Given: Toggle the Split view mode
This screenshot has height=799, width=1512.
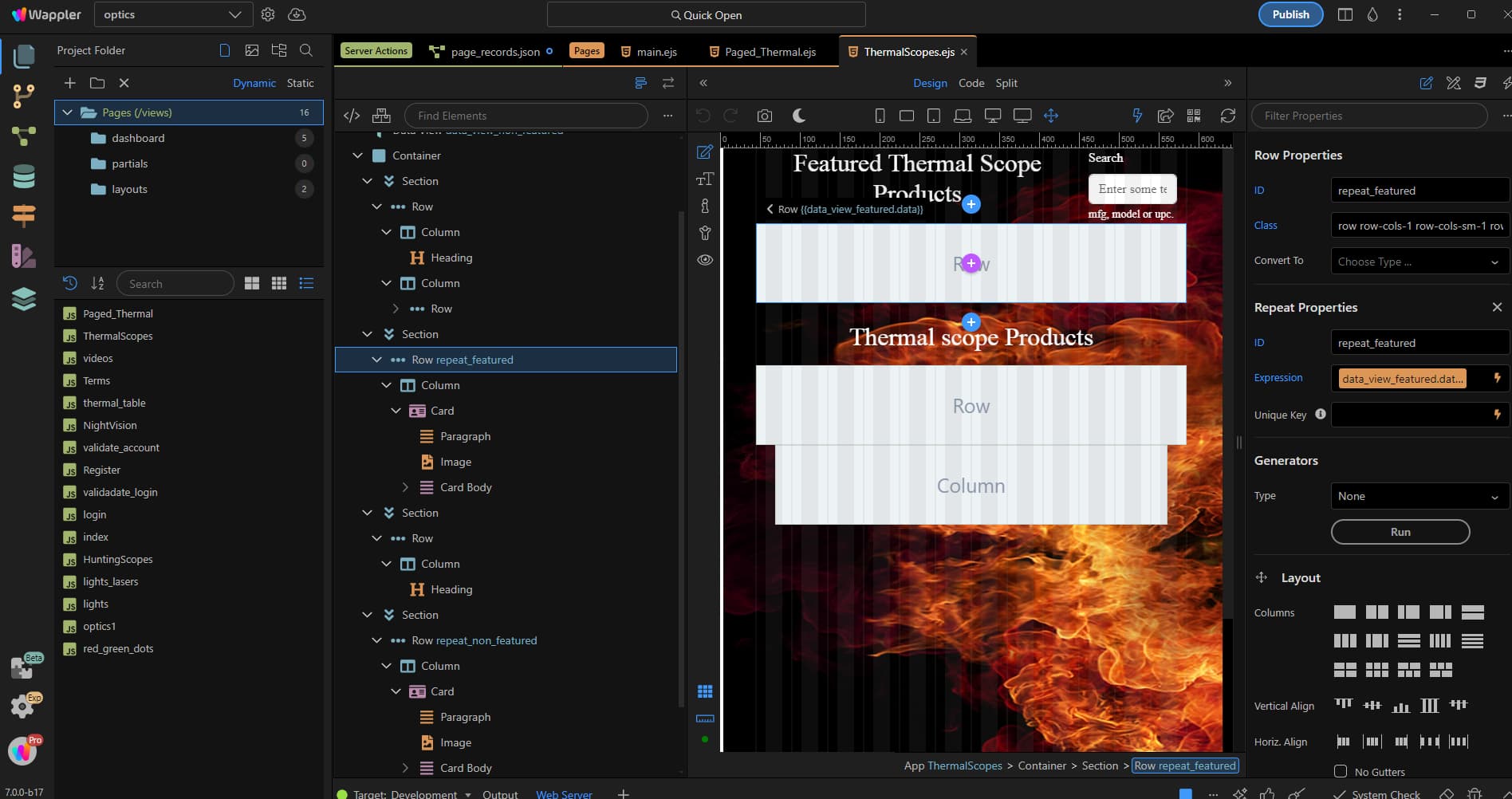Looking at the screenshot, I should [1006, 83].
